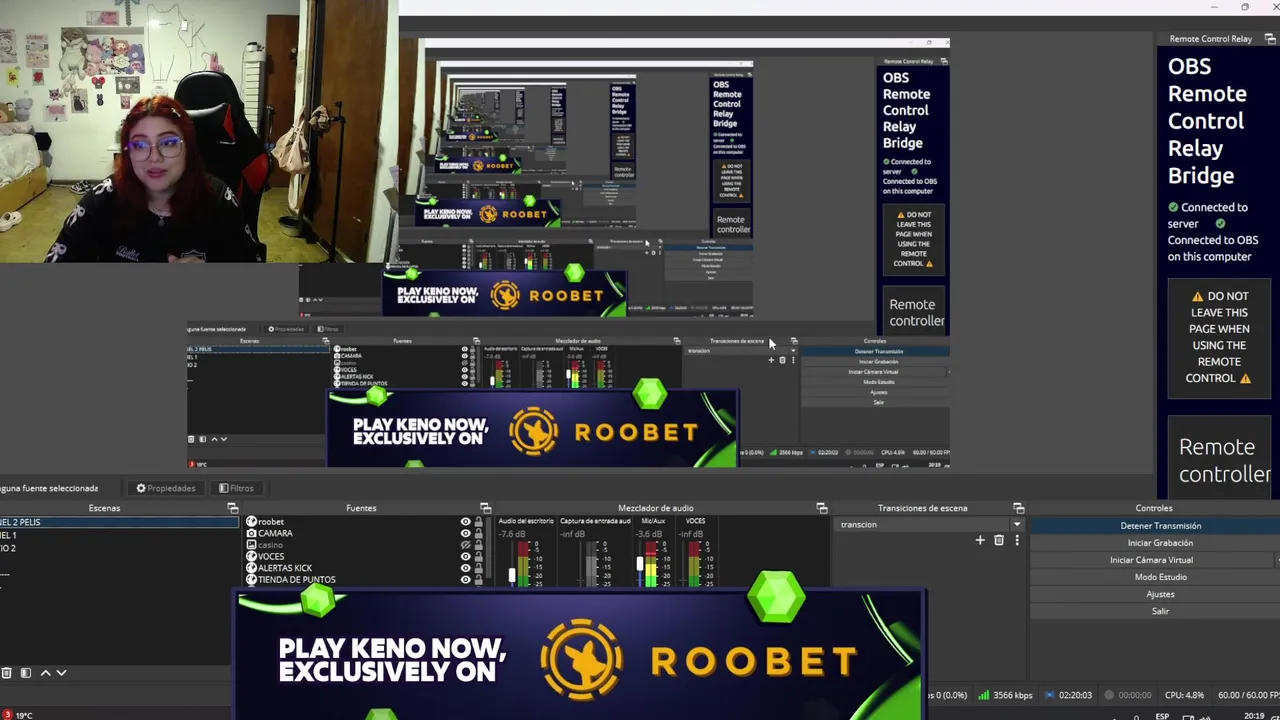Select the scene ending in '2 PELIS'
The height and width of the screenshot is (720, 1280).
[x=118, y=522]
